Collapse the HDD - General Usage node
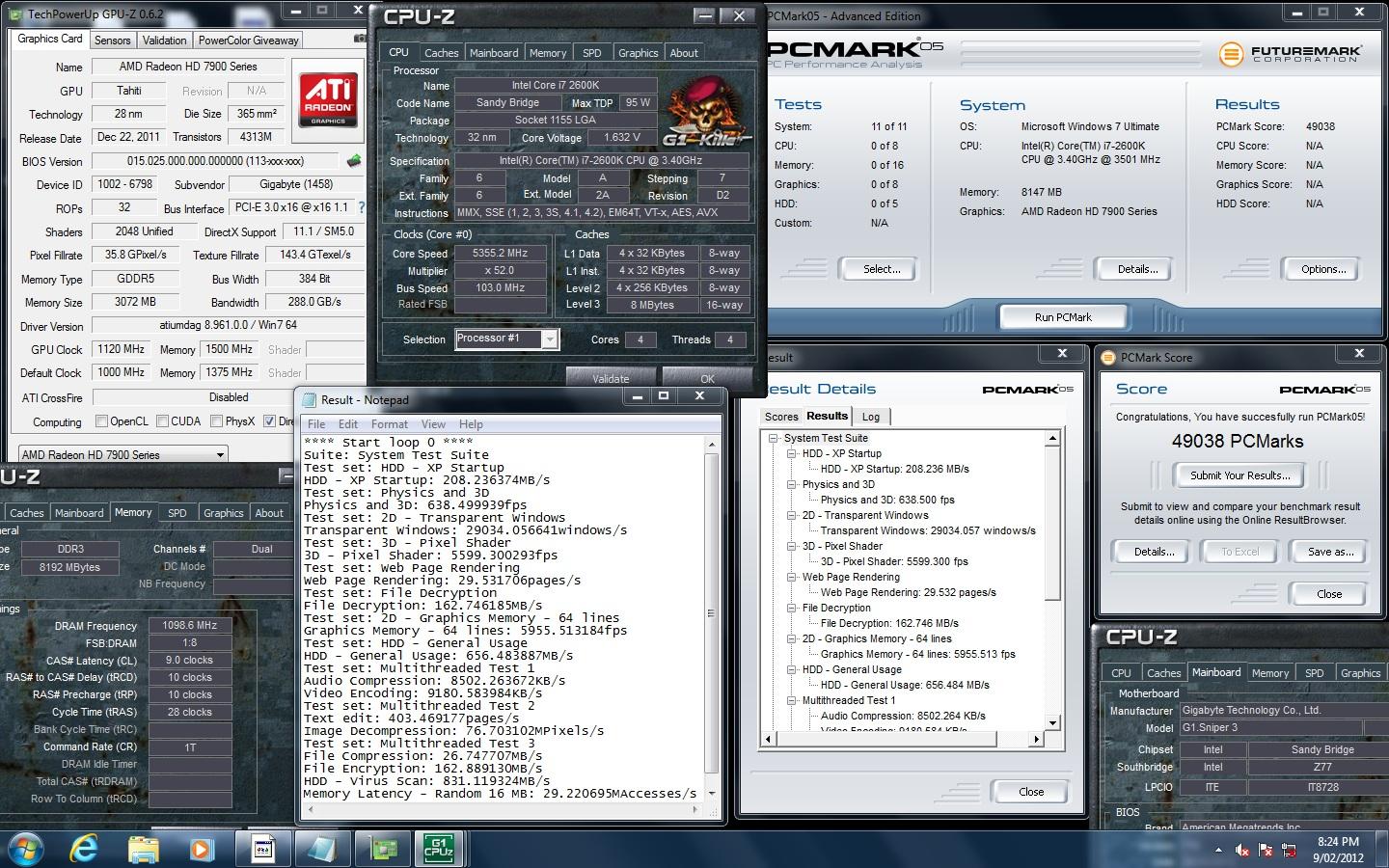This screenshot has width=1389, height=868. (x=792, y=669)
